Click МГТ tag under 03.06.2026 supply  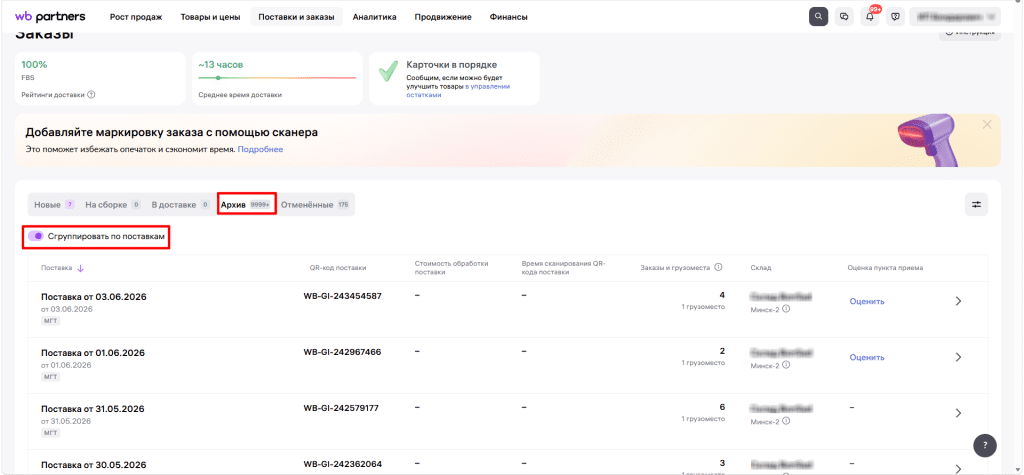(50, 321)
